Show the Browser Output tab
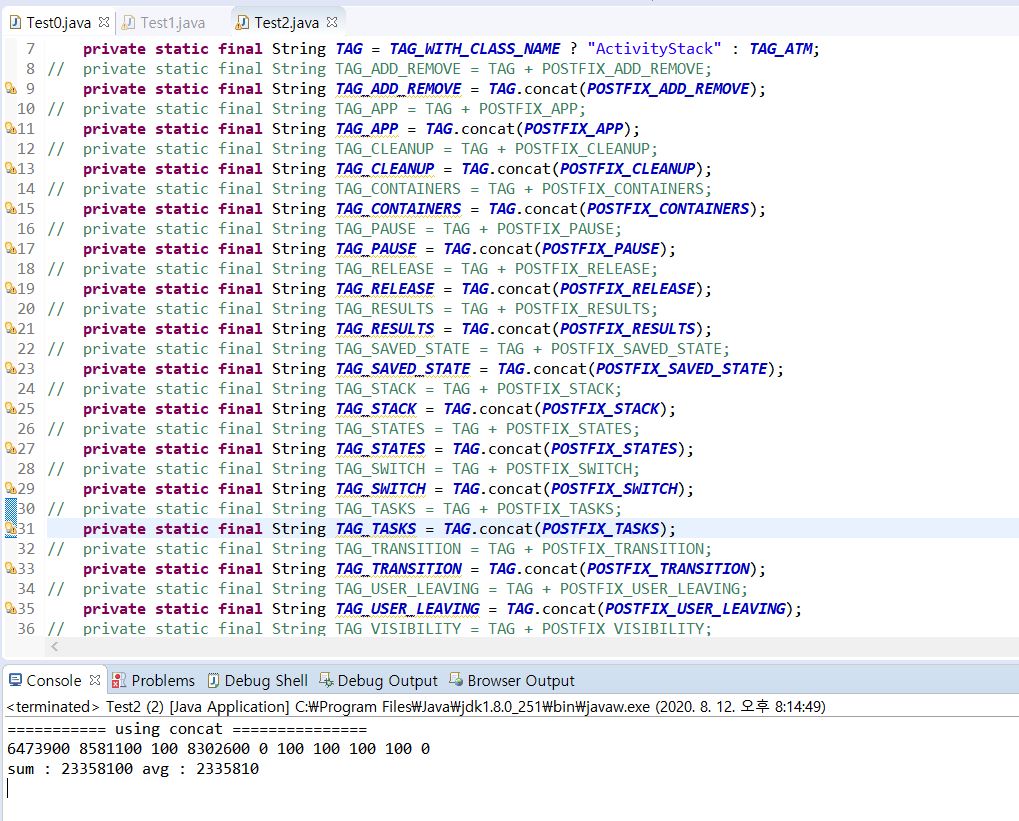Screen dimensions: 1019x821 [512, 681]
